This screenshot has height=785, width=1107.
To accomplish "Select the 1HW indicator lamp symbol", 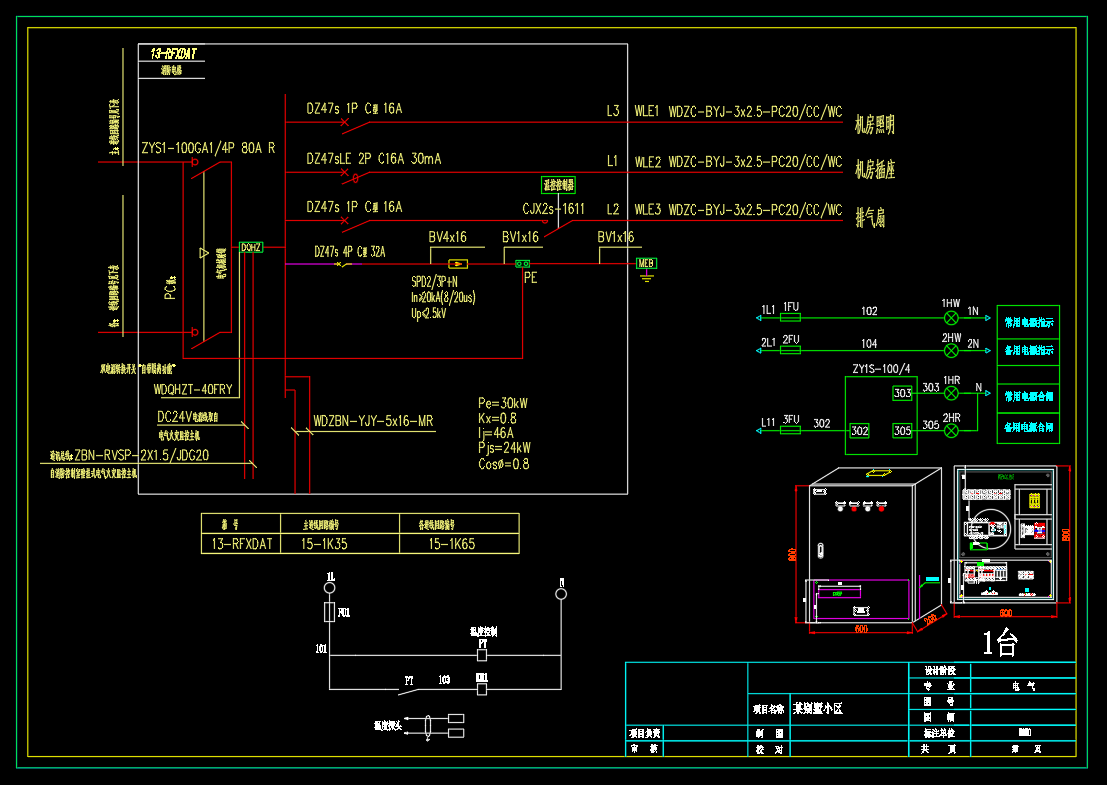I will click(x=951, y=318).
